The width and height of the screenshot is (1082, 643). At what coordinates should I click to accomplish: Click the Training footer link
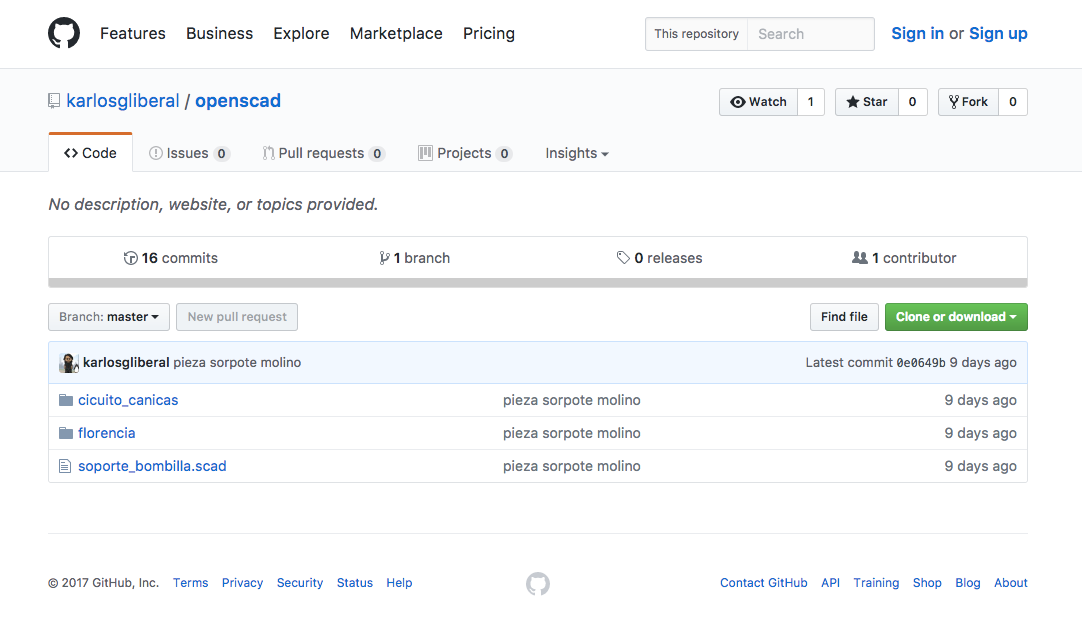[x=876, y=583]
